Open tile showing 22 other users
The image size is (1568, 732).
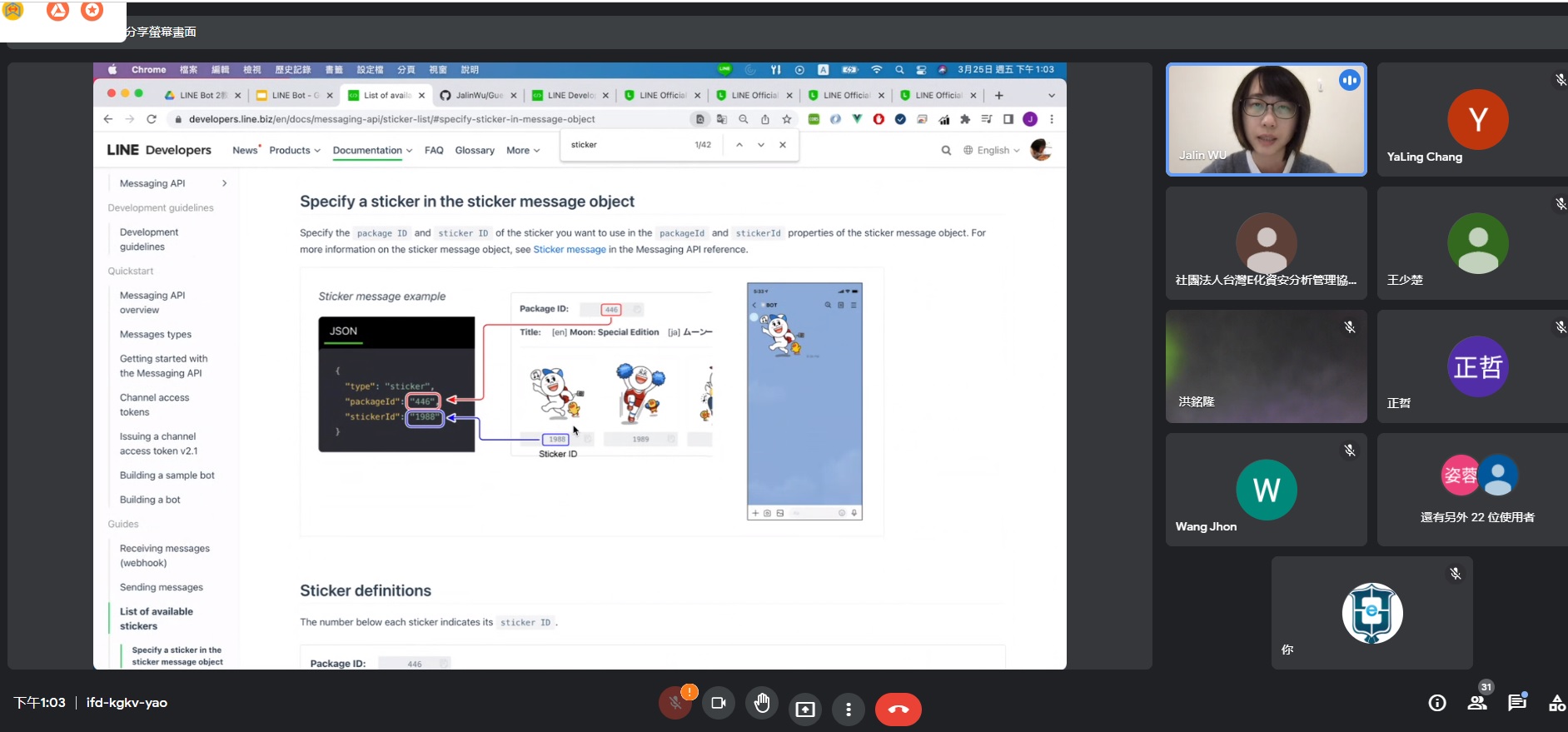tap(1472, 490)
